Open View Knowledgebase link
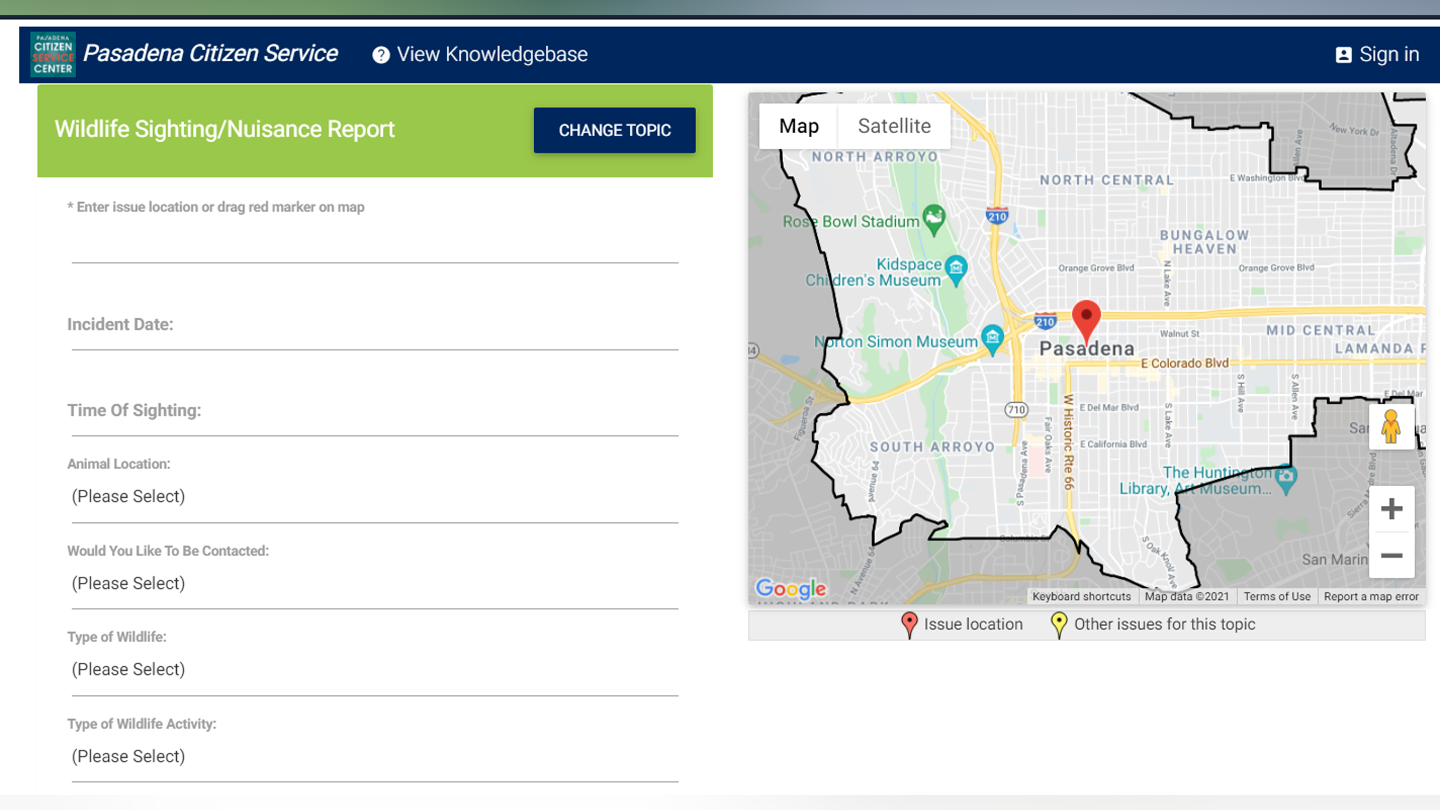This screenshot has width=1440, height=810. (480, 55)
